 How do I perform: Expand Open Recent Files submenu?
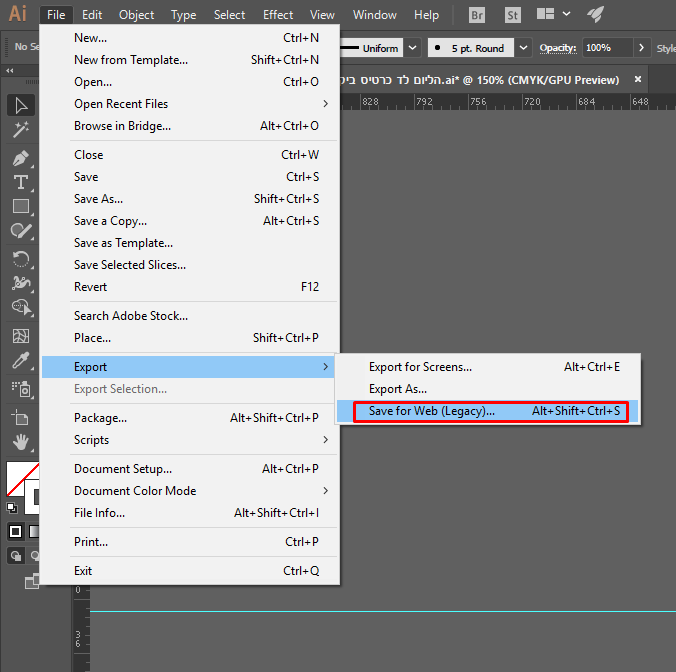pos(189,103)
